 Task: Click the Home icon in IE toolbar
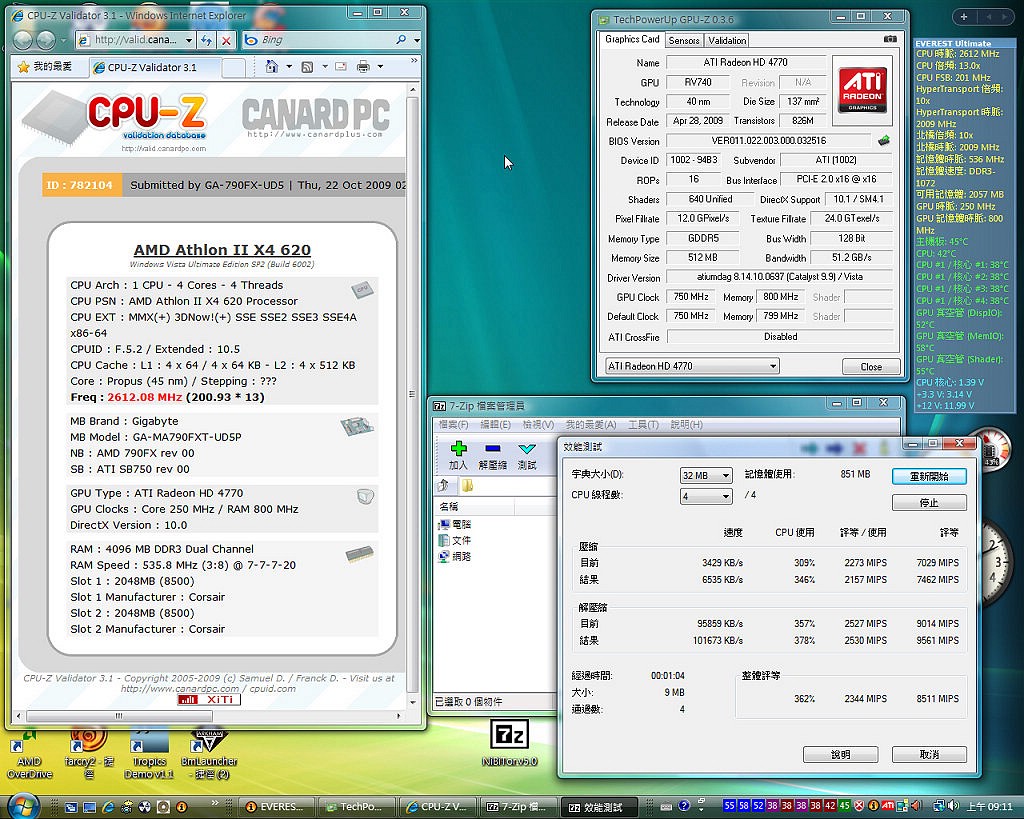(x=272, y=67)
